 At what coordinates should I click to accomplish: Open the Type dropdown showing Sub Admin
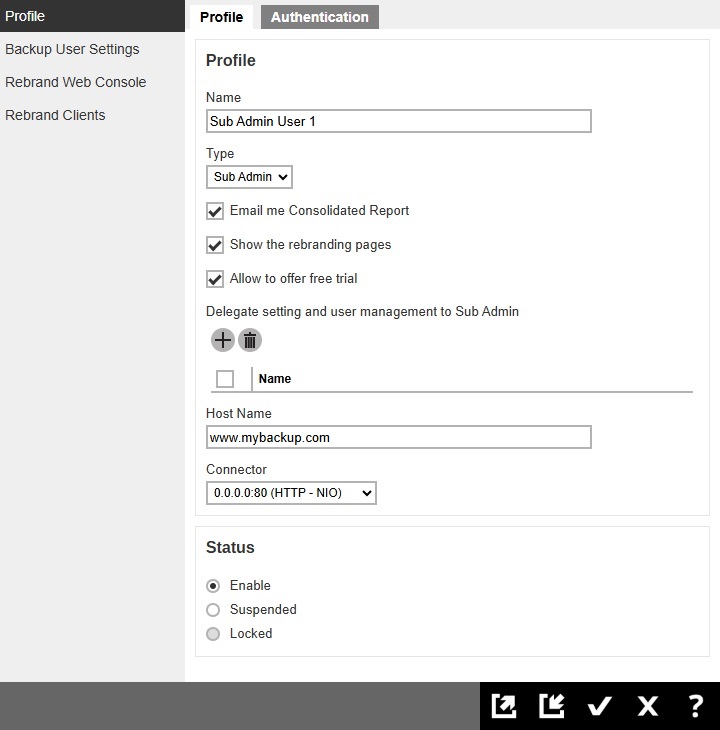coord(249,177)
